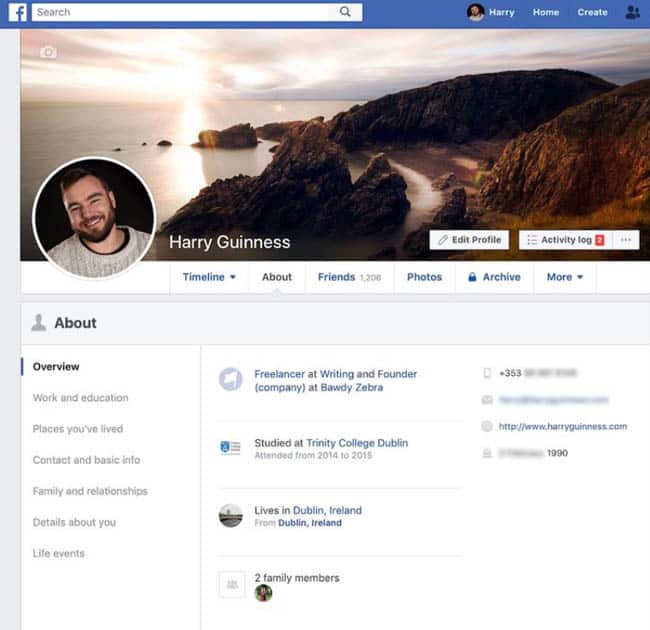The width and height of the screenshot is (650, 630).
Task: Expand the More dropdown
Action: 564,277
